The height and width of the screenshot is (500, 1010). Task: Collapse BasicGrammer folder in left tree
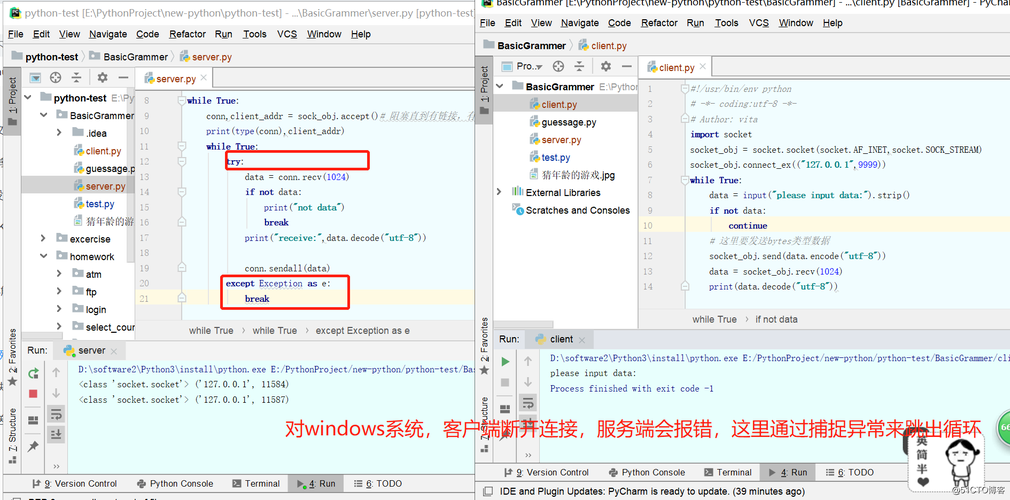click(x=44, y=115)
